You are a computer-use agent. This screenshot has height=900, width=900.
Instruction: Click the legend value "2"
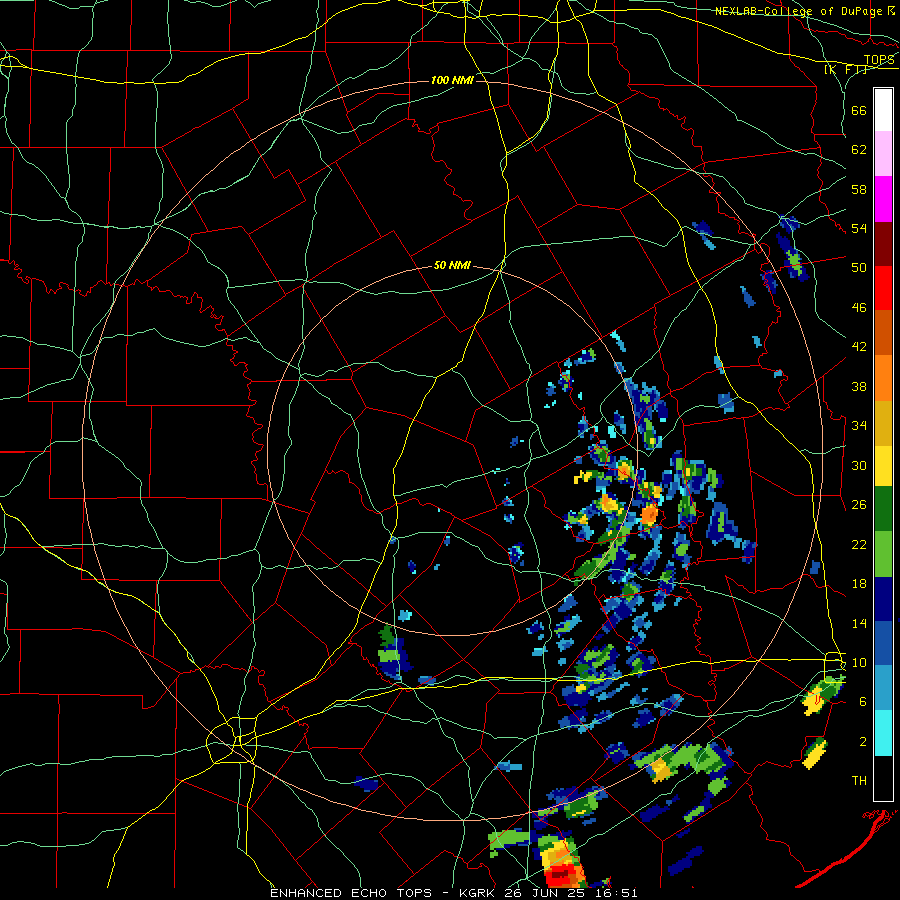tap(863, 742)
